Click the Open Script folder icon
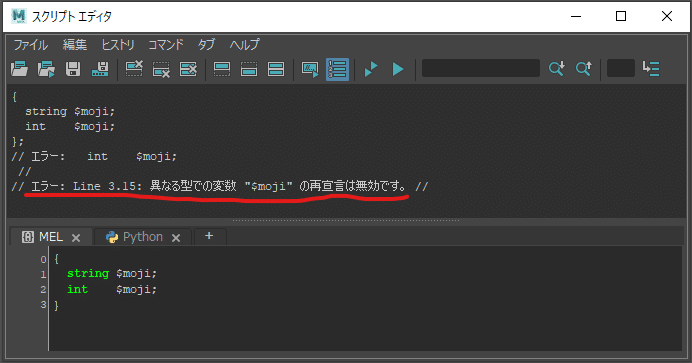The image size is (692, 363). click(x=19, y=69)
